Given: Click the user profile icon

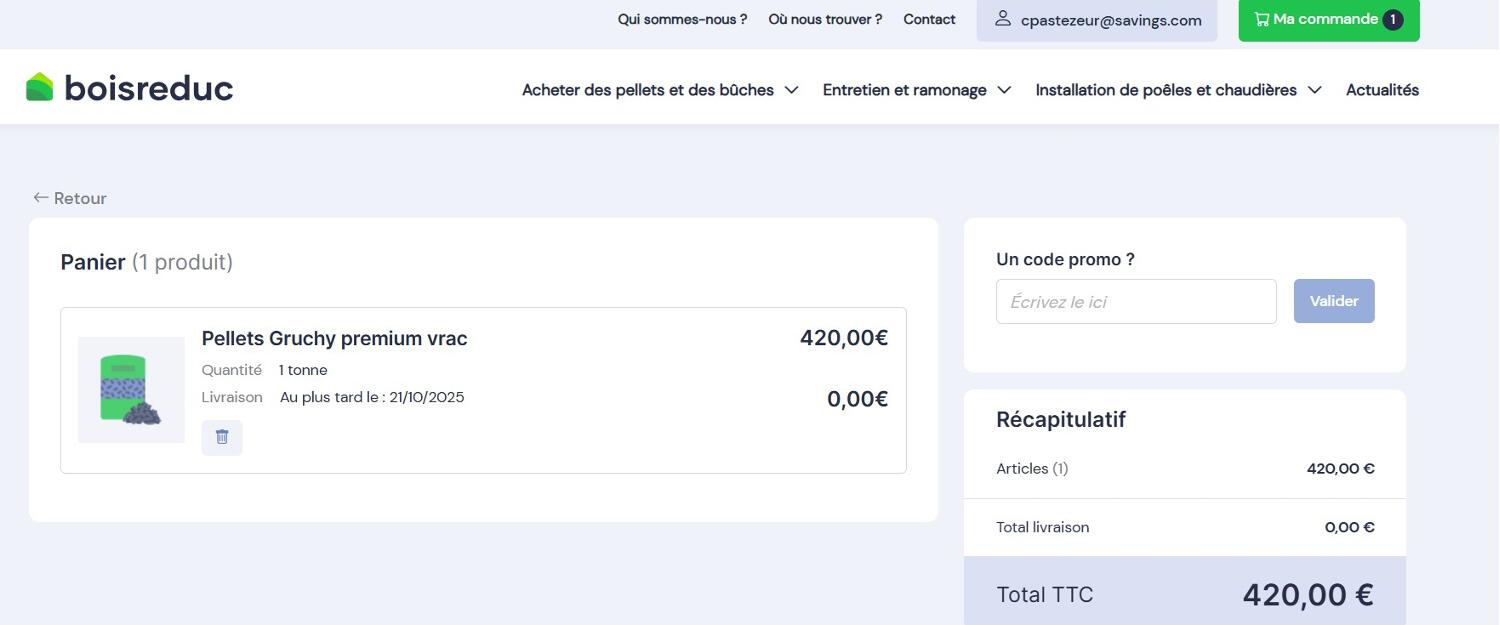Looking at the screenshot, I should 1002,19.
